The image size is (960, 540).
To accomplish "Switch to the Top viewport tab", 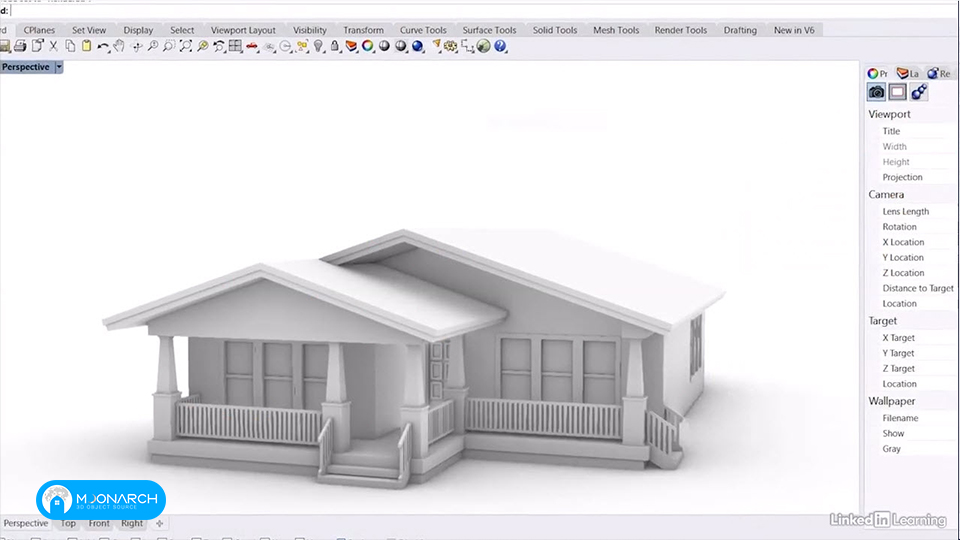I will tap(68, 523).
